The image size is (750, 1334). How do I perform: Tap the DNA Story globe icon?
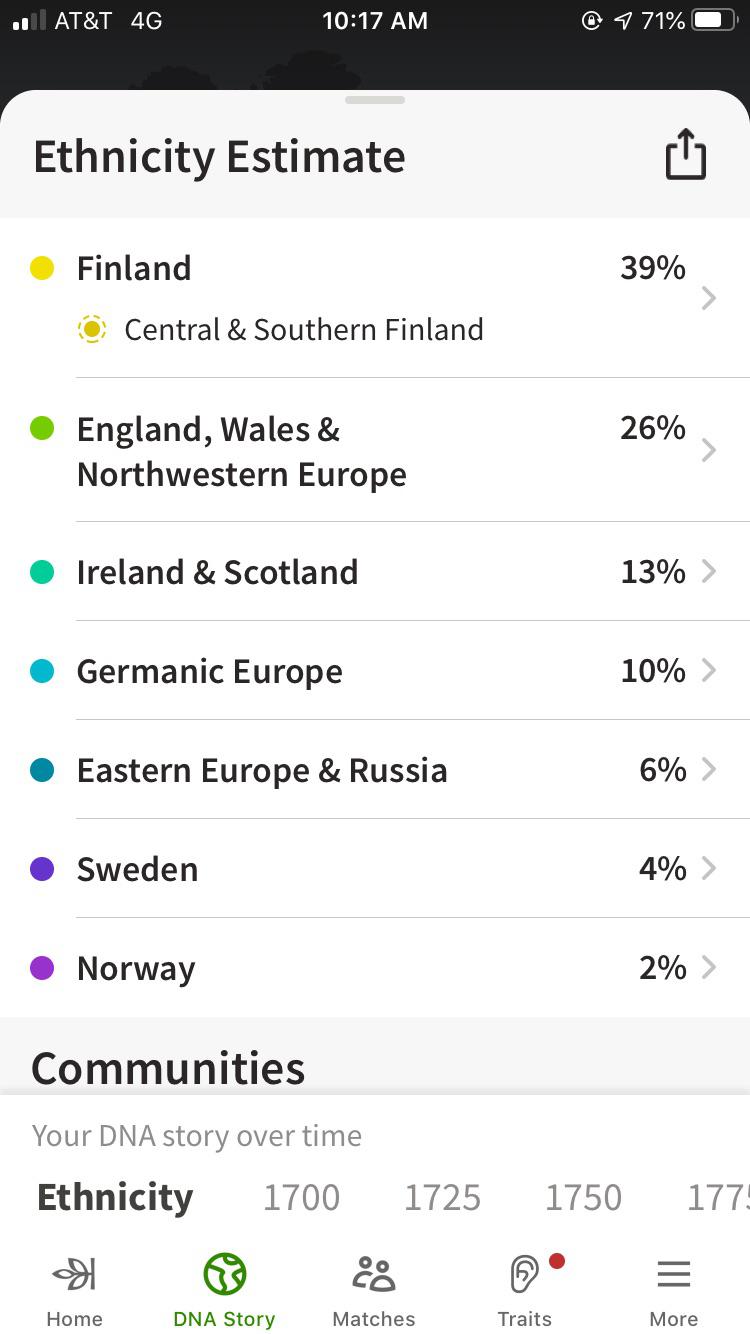coord(224,1275)
